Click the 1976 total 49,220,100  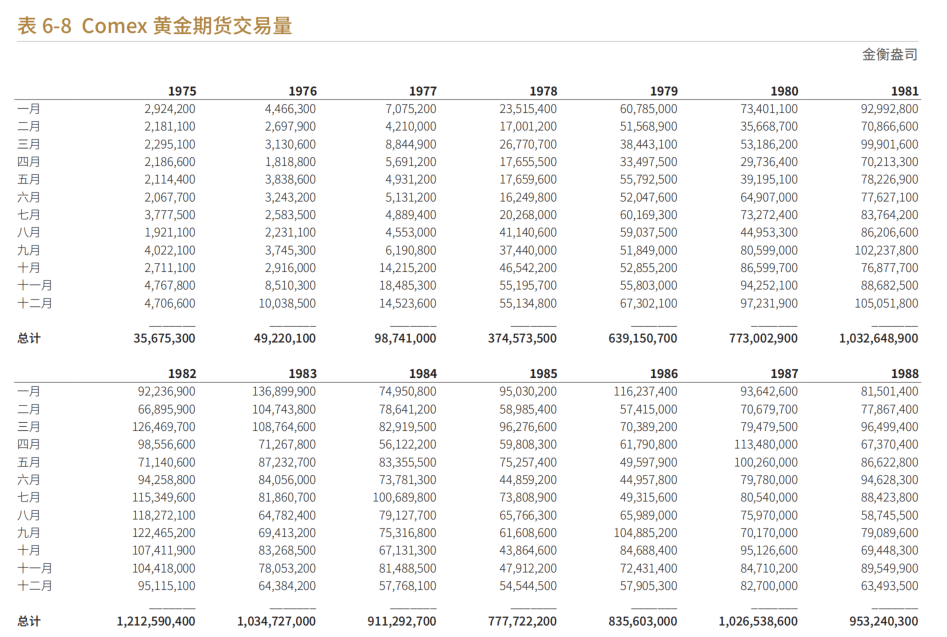pyautogui.click(x=284, y=338)
